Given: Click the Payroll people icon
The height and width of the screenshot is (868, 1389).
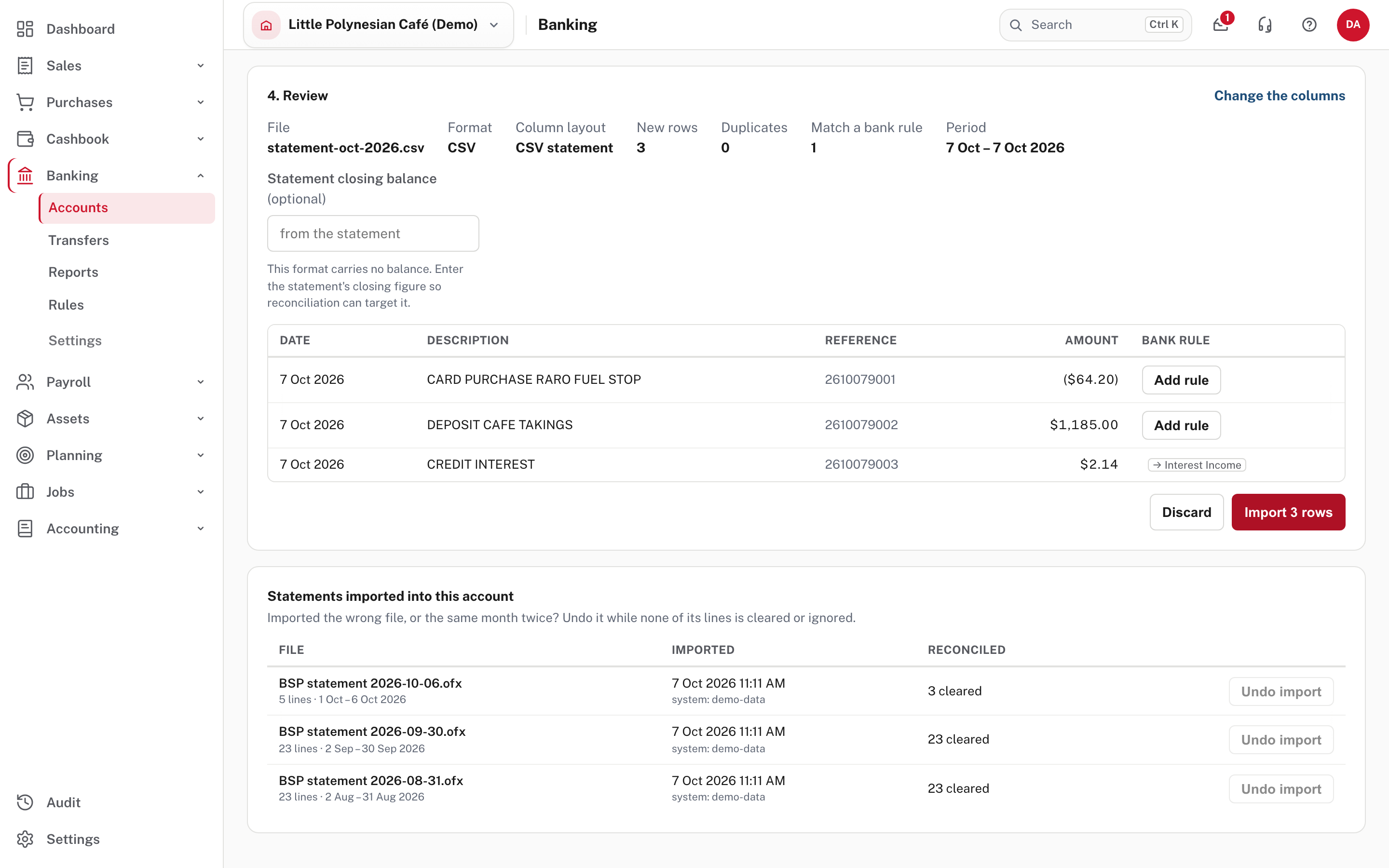Looking at the screenshot, I should [x=25, y=382].
